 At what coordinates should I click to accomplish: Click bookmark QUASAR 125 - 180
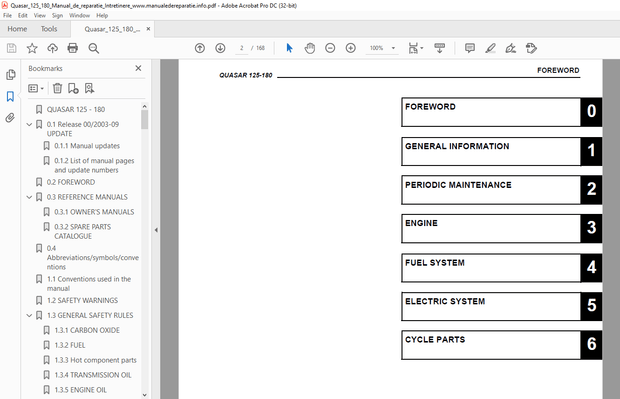click(x=76, y=110)
